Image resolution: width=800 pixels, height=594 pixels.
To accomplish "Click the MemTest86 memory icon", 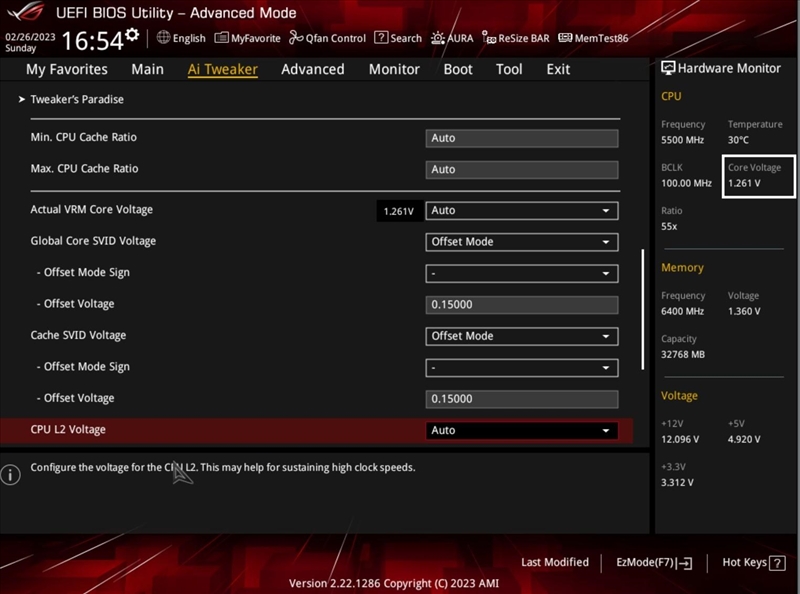I will tap(565, 38).
